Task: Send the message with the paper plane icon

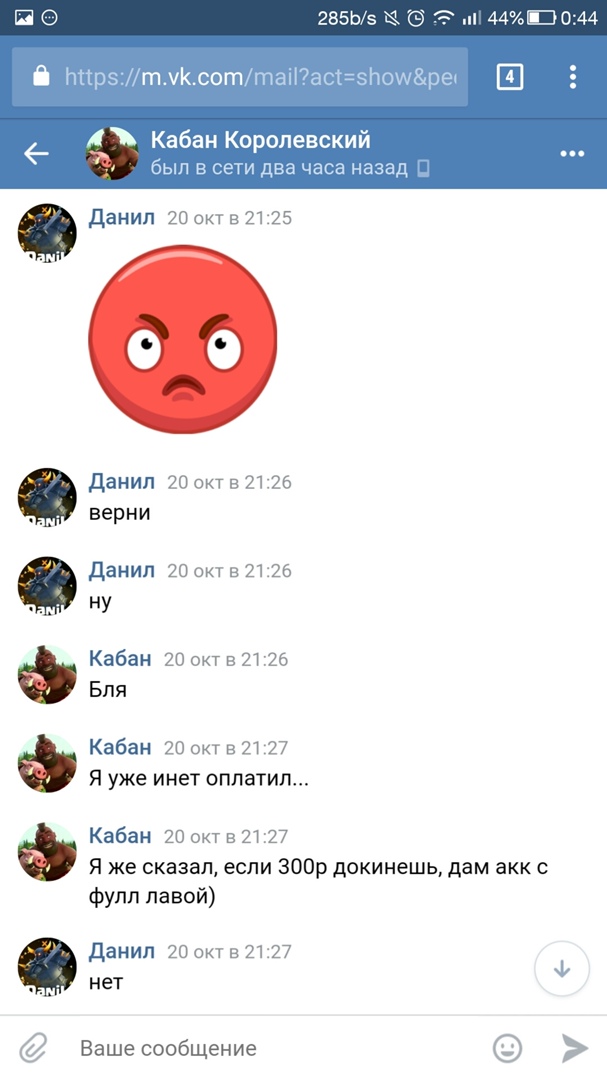Action: [x=575, y=1048]
